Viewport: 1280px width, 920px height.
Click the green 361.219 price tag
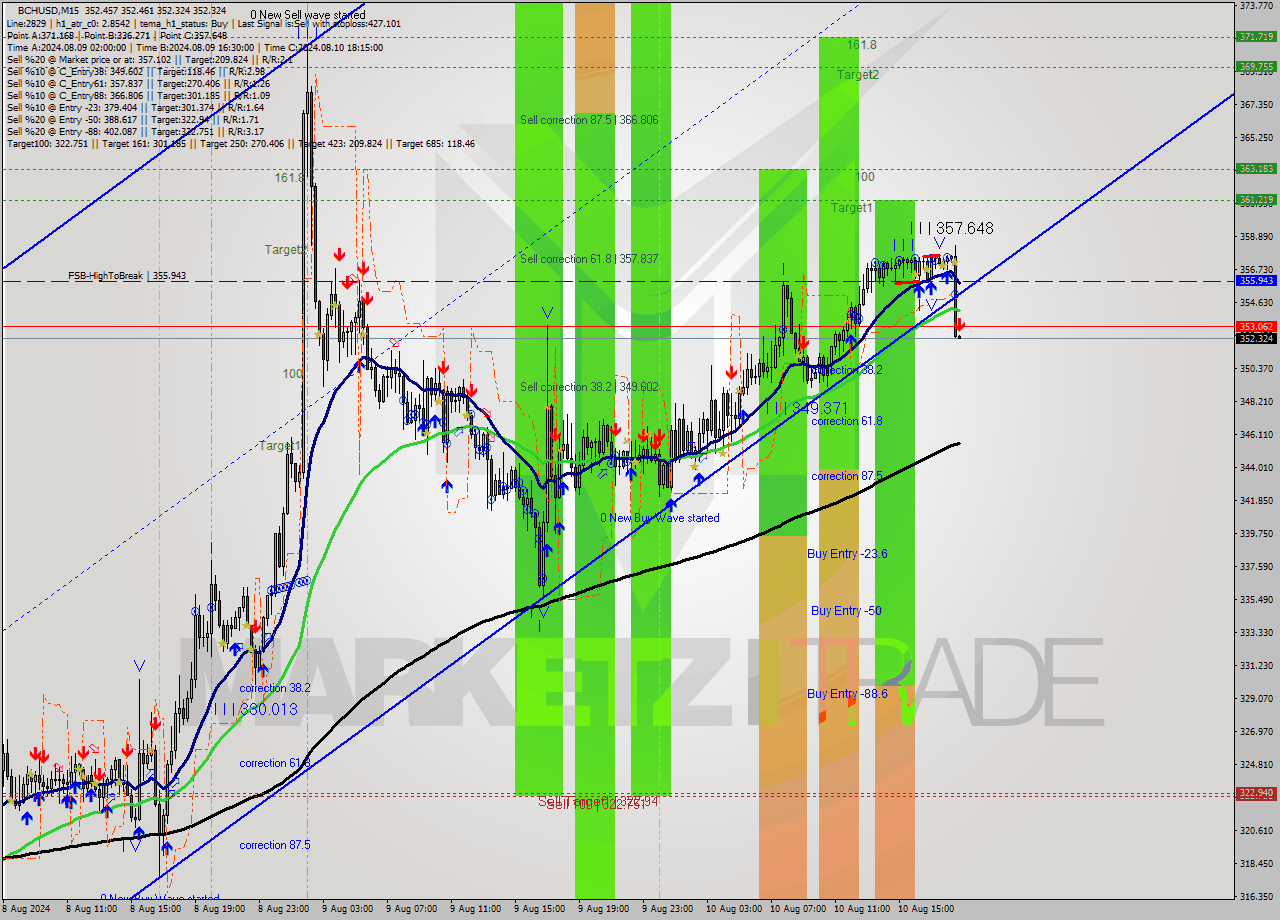point(1256,200)
